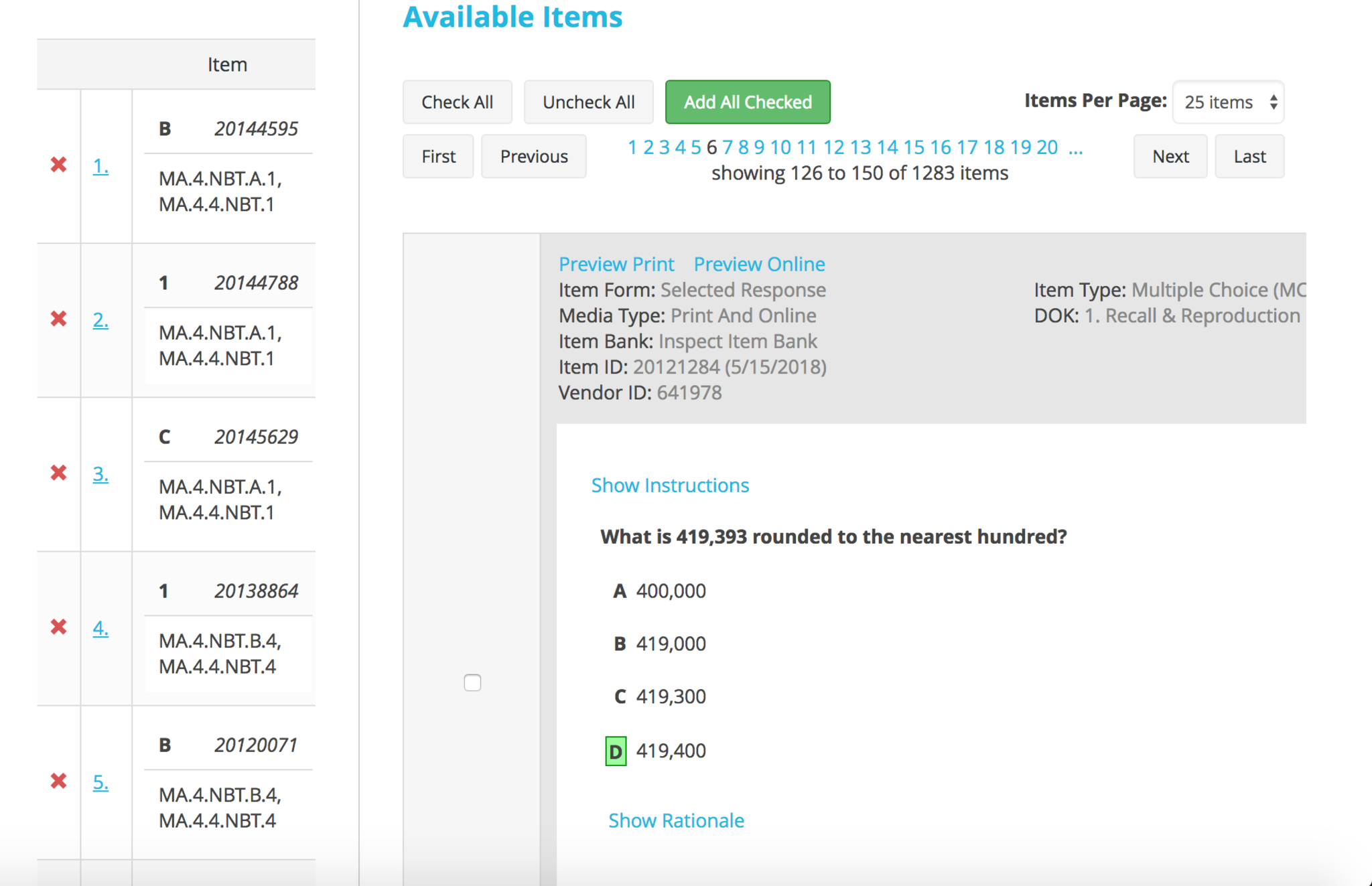Select highlighted answer choice D
The image size is (1372, 886).
click(616, 751)
